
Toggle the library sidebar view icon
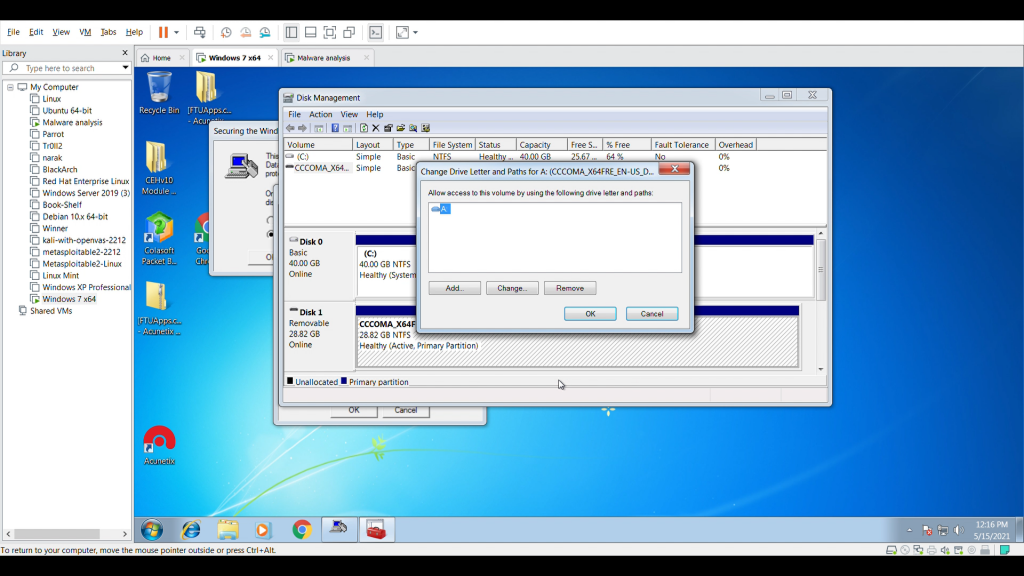(291, 32)
